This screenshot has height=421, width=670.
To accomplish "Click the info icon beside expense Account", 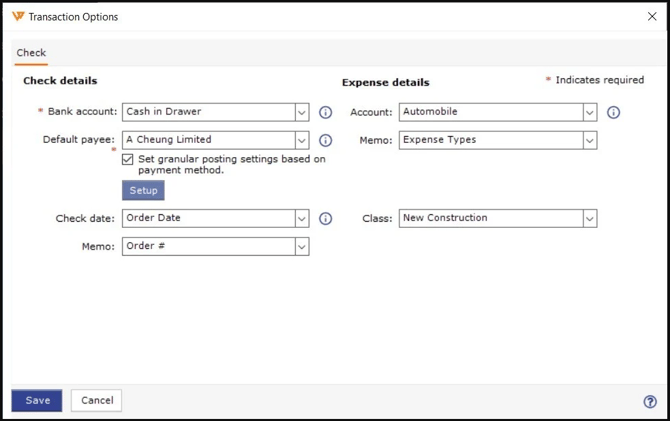I will pos(613,112).
